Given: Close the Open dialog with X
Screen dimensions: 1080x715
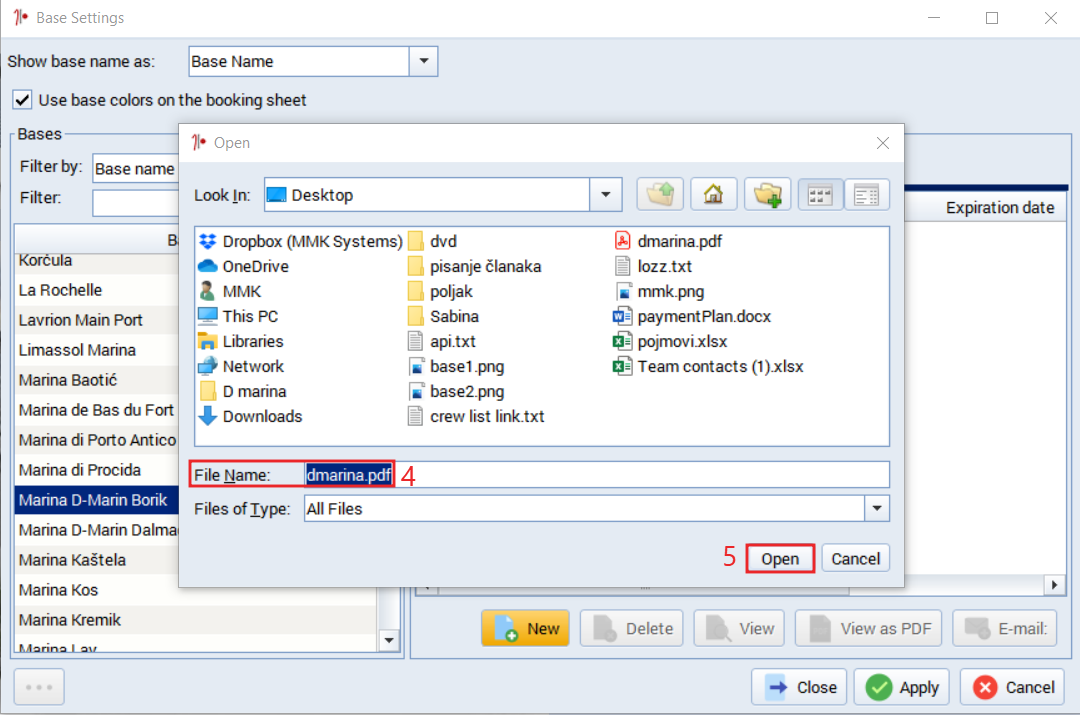Looking at the screenshot, I should tap(882, 143).
